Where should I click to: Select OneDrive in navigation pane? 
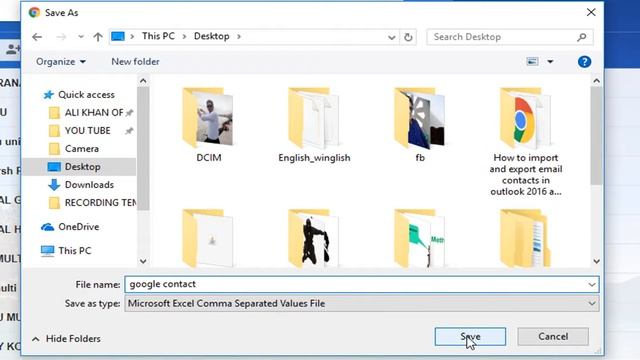pos(78,227)
